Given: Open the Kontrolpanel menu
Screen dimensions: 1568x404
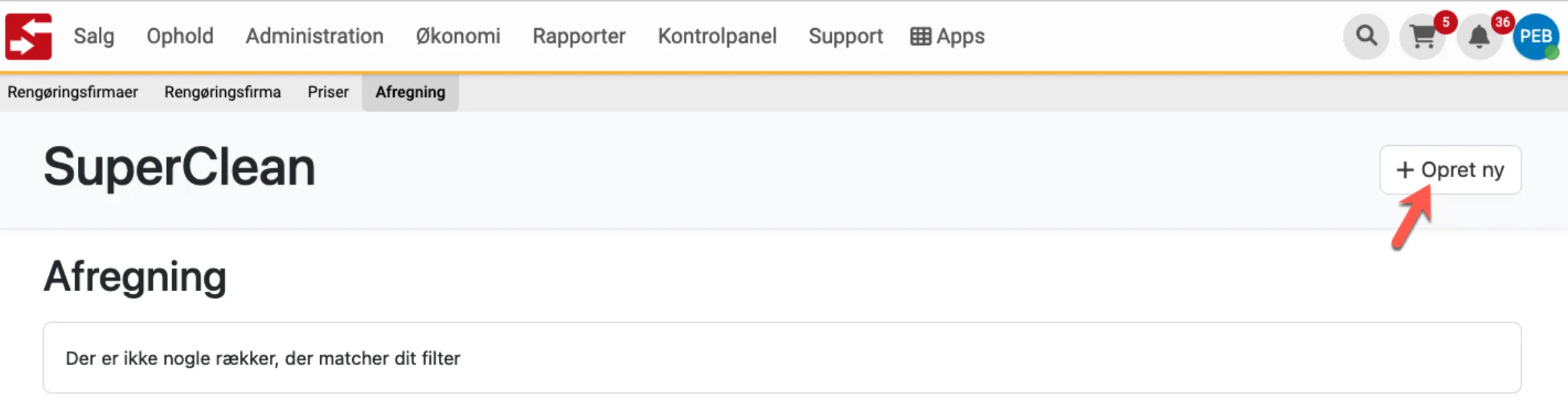Looking at the screenshot, I should click(717, 36).
